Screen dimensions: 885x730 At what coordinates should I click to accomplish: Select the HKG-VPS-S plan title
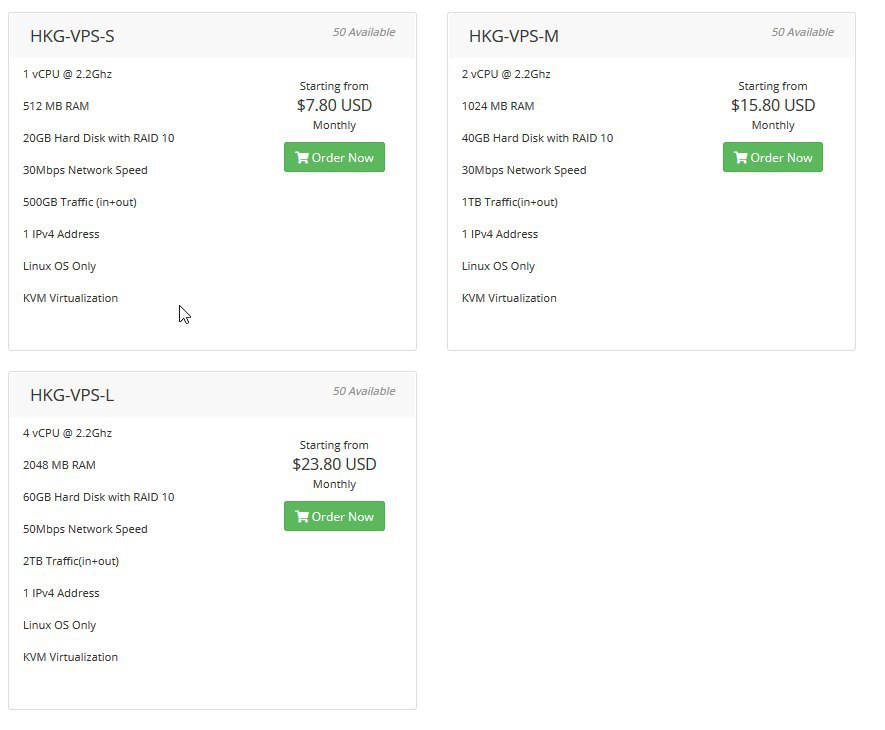(72, 36)
